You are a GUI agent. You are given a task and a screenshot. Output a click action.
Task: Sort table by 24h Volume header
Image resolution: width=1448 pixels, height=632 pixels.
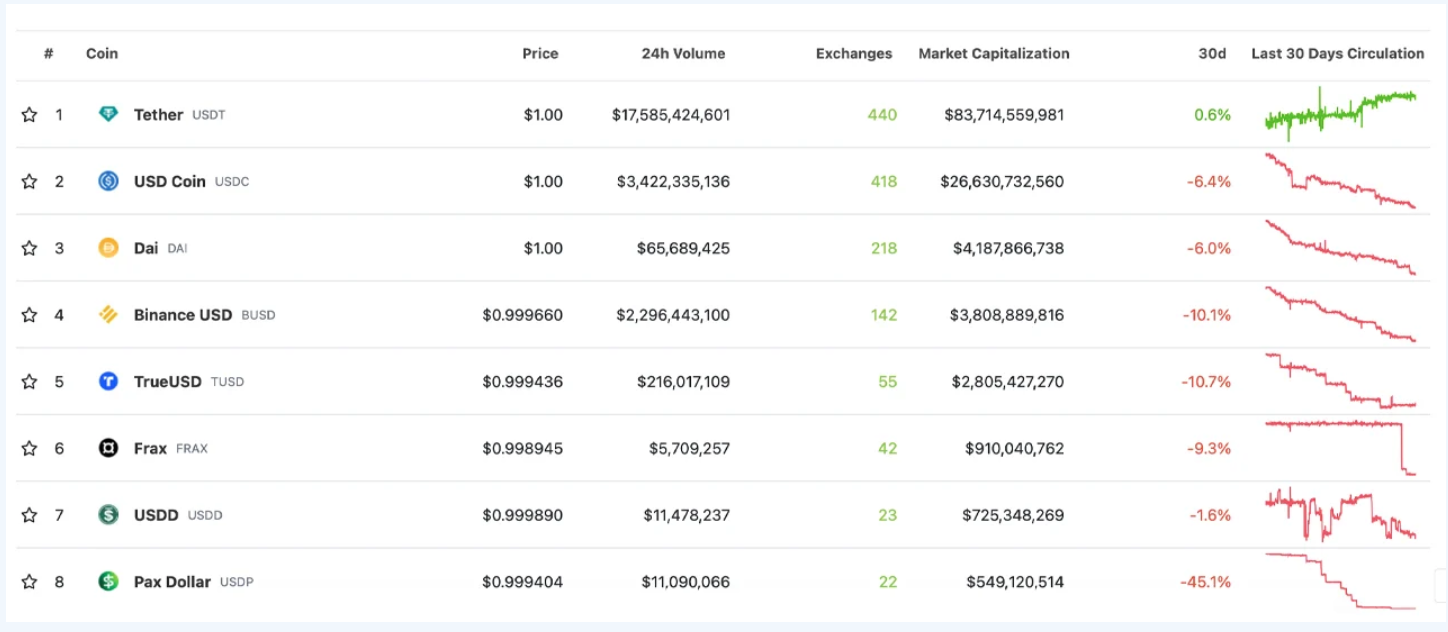tap(683, 54)
